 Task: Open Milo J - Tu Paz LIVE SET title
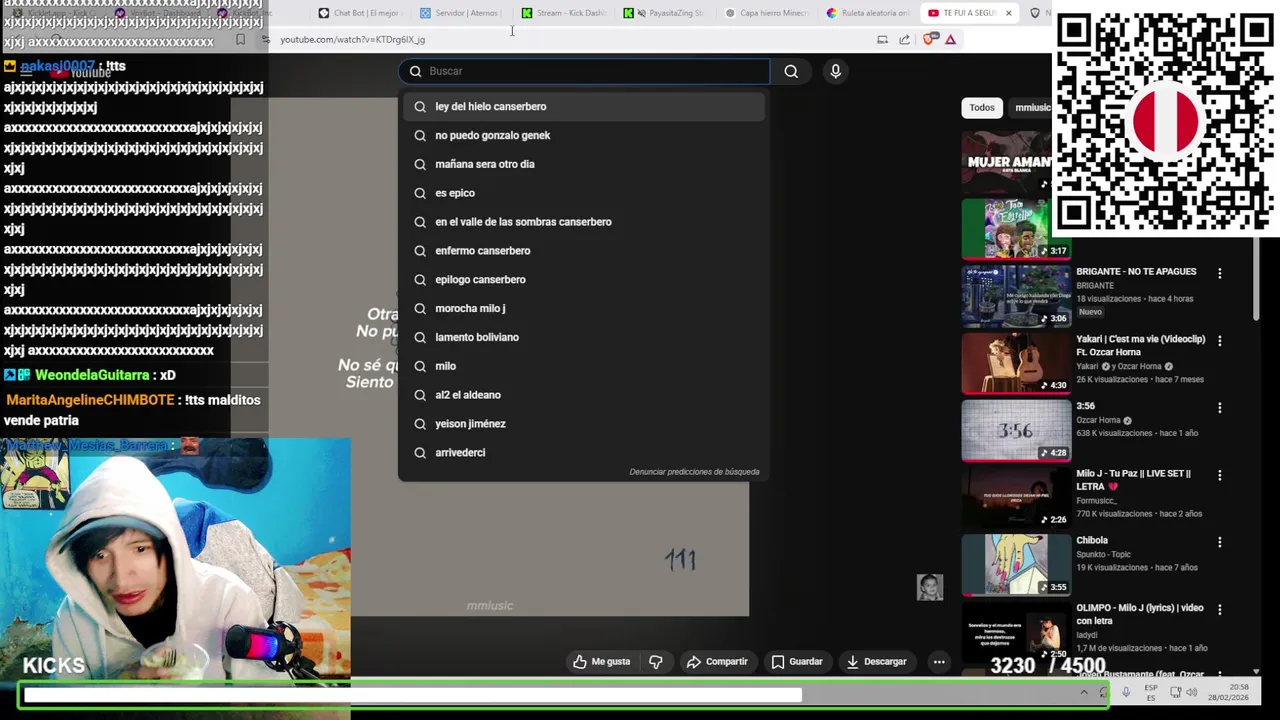1133,479
